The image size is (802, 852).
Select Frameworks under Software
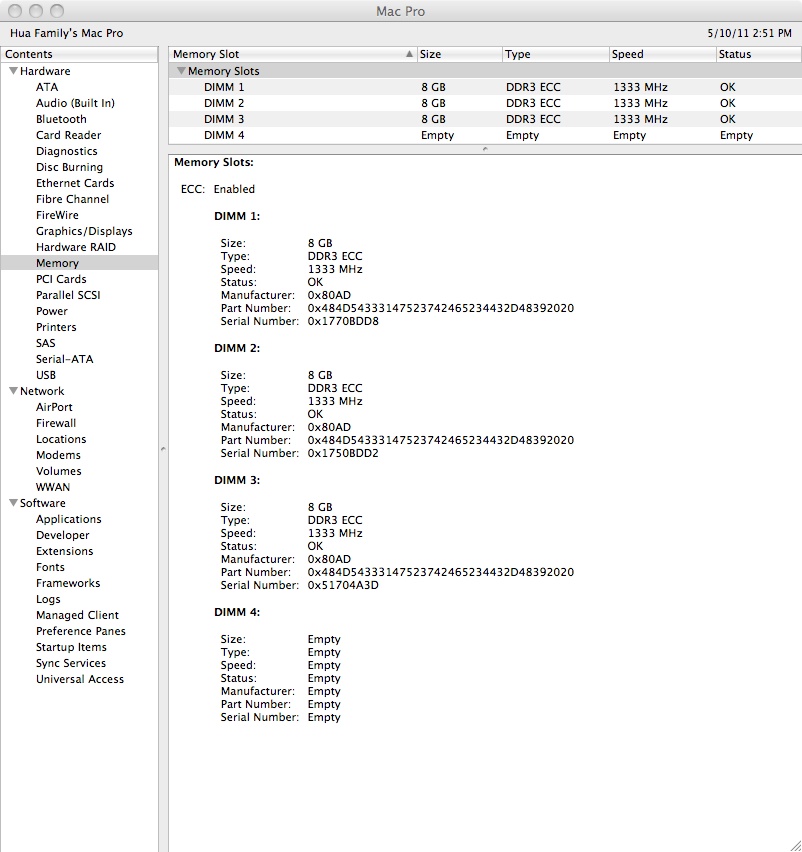point(68,583)
